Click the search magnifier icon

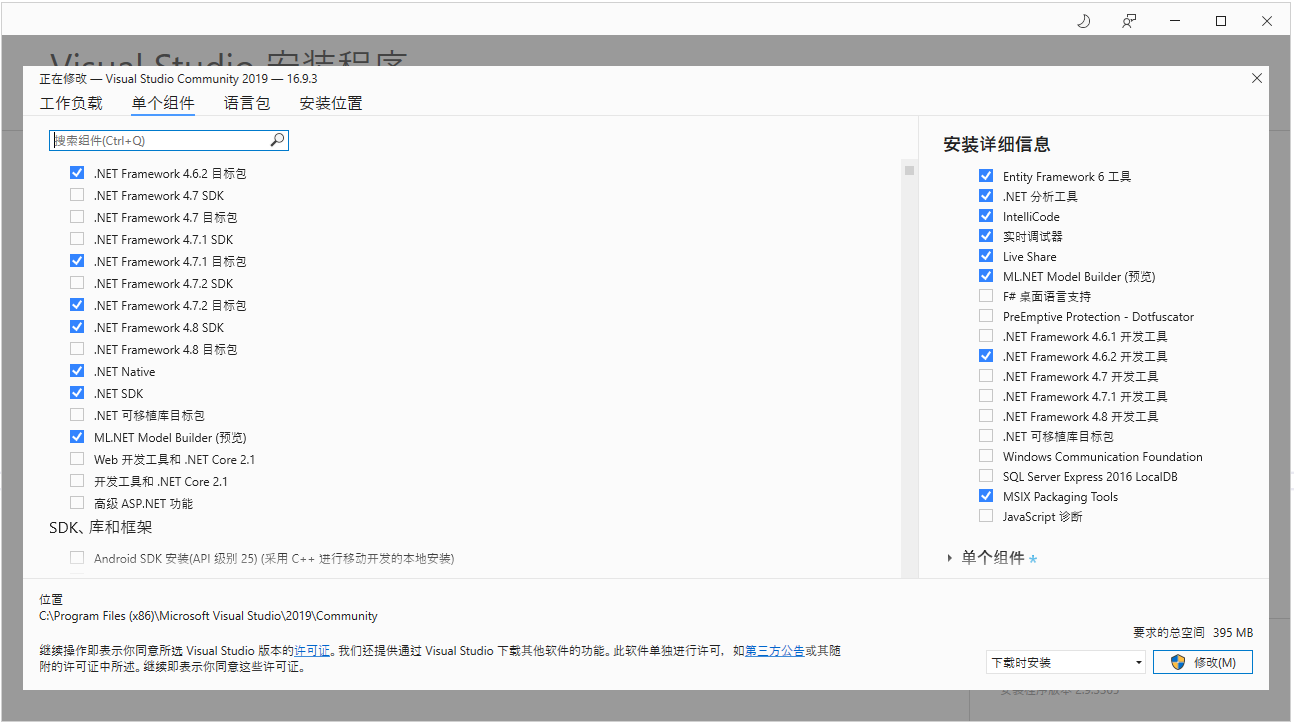click(277, 140)
